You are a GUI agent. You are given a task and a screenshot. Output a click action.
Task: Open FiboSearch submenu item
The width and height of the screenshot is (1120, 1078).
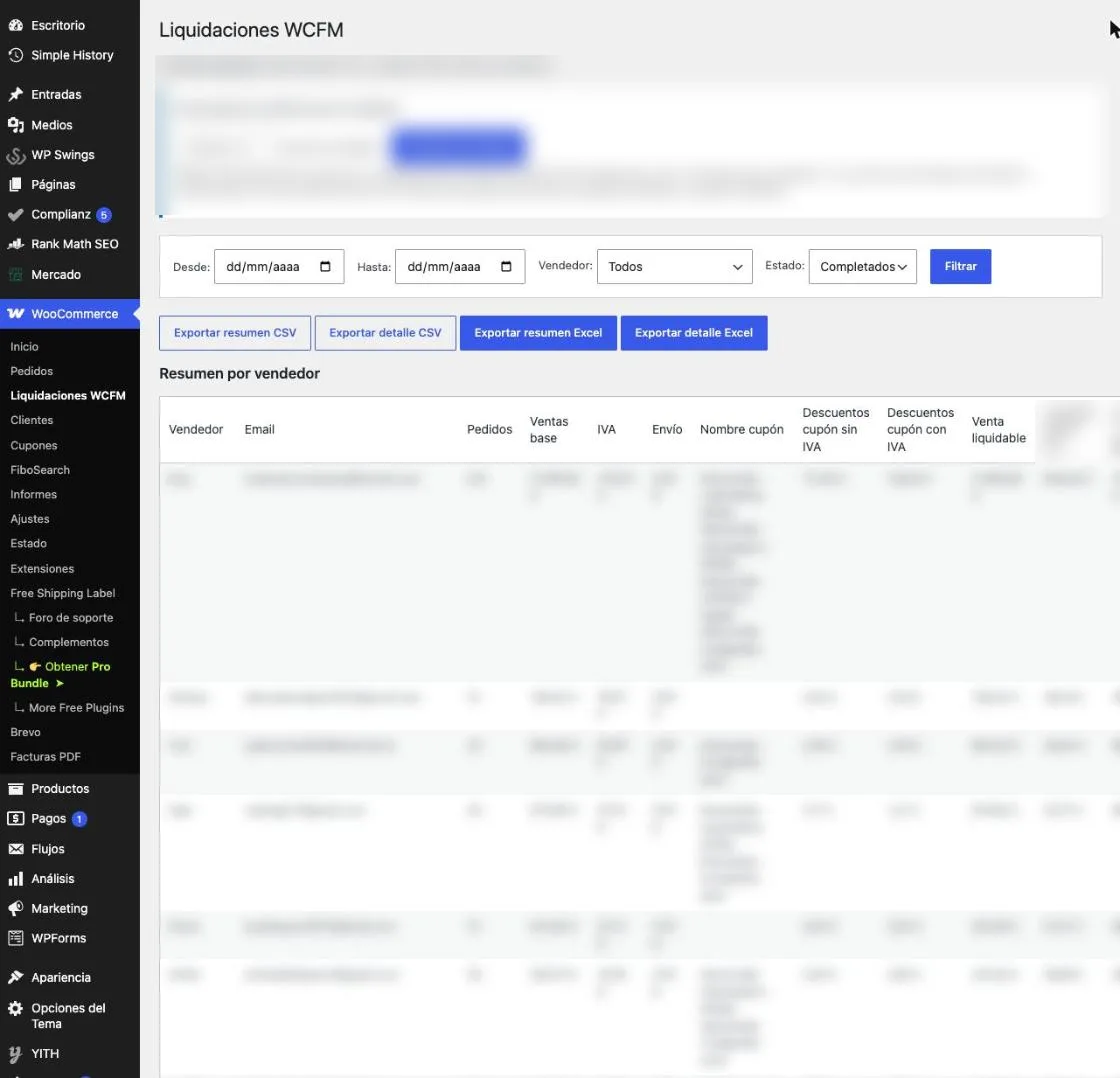tap(40, 470)
